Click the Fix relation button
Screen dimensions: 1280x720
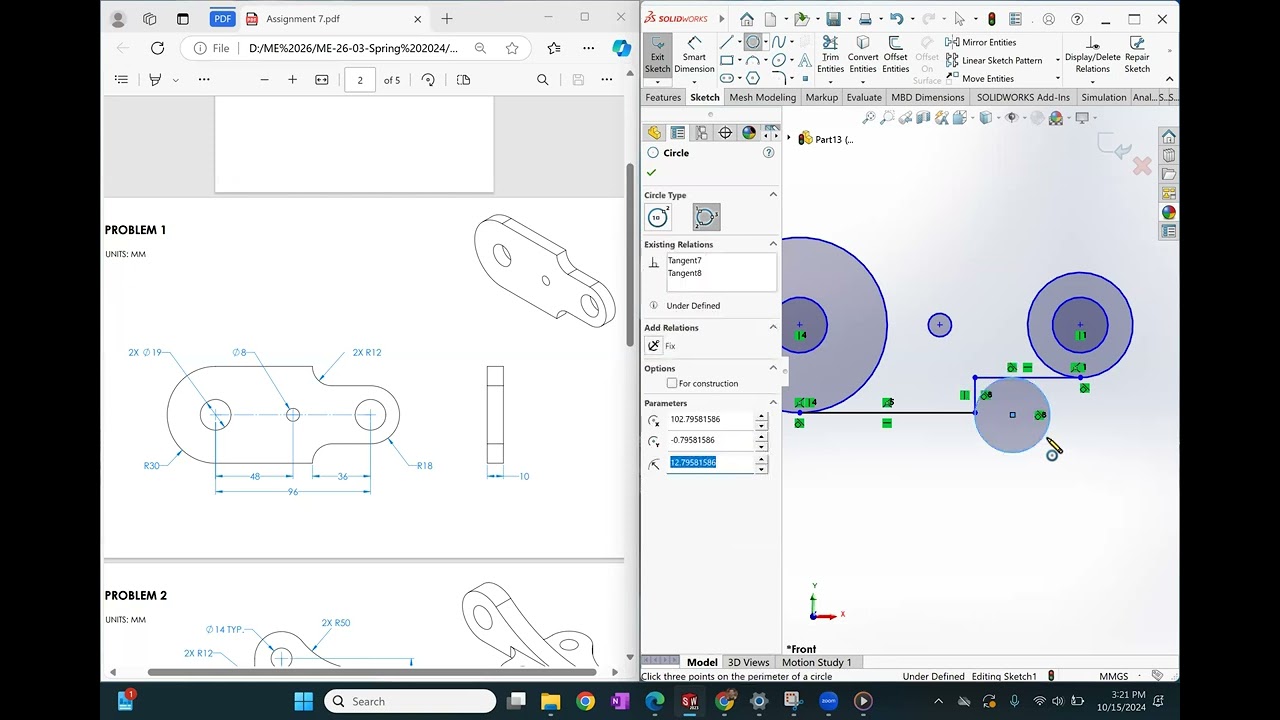(x=654, y=346)
